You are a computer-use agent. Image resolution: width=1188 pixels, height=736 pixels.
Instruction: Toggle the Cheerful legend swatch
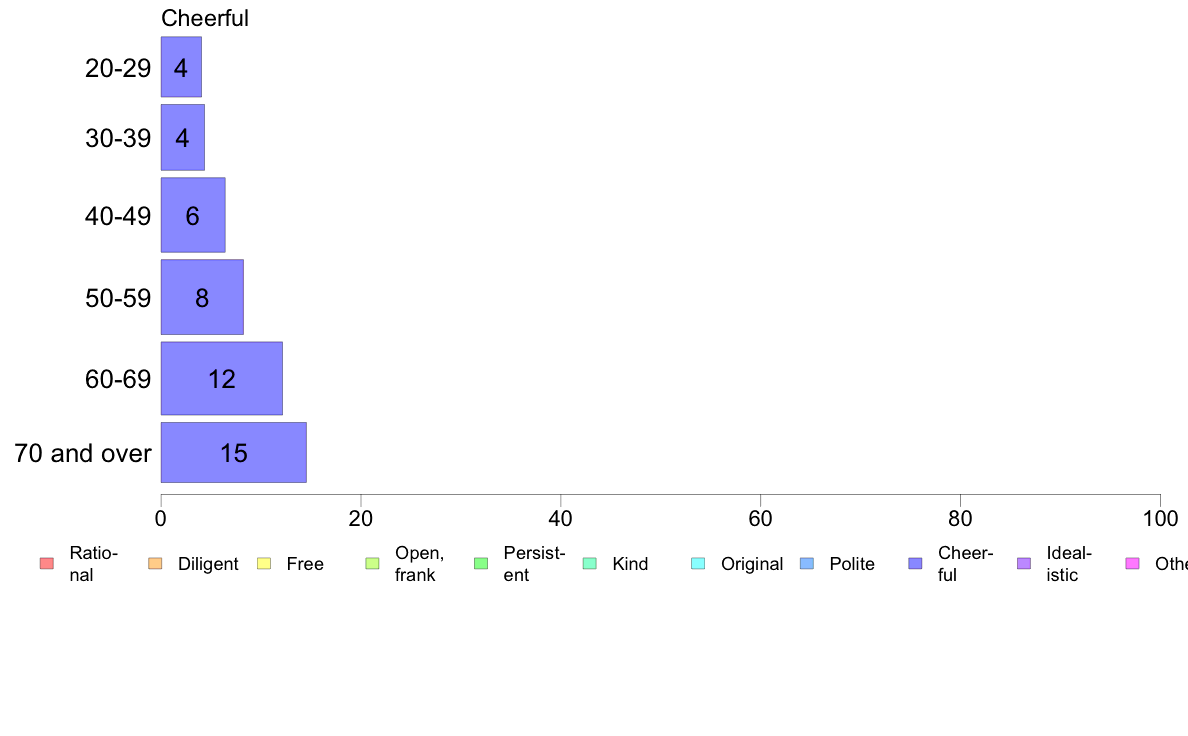915,563
